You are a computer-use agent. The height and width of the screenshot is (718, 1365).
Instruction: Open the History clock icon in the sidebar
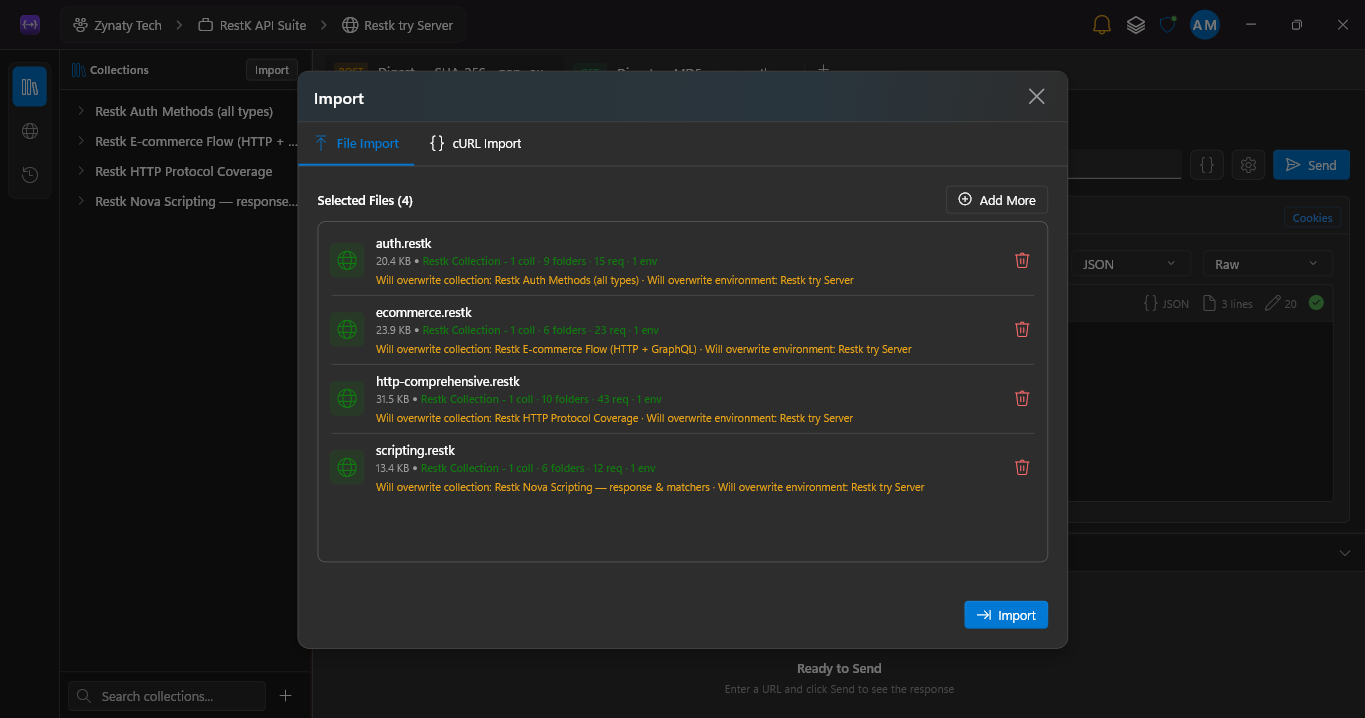(x=29, y=175)
